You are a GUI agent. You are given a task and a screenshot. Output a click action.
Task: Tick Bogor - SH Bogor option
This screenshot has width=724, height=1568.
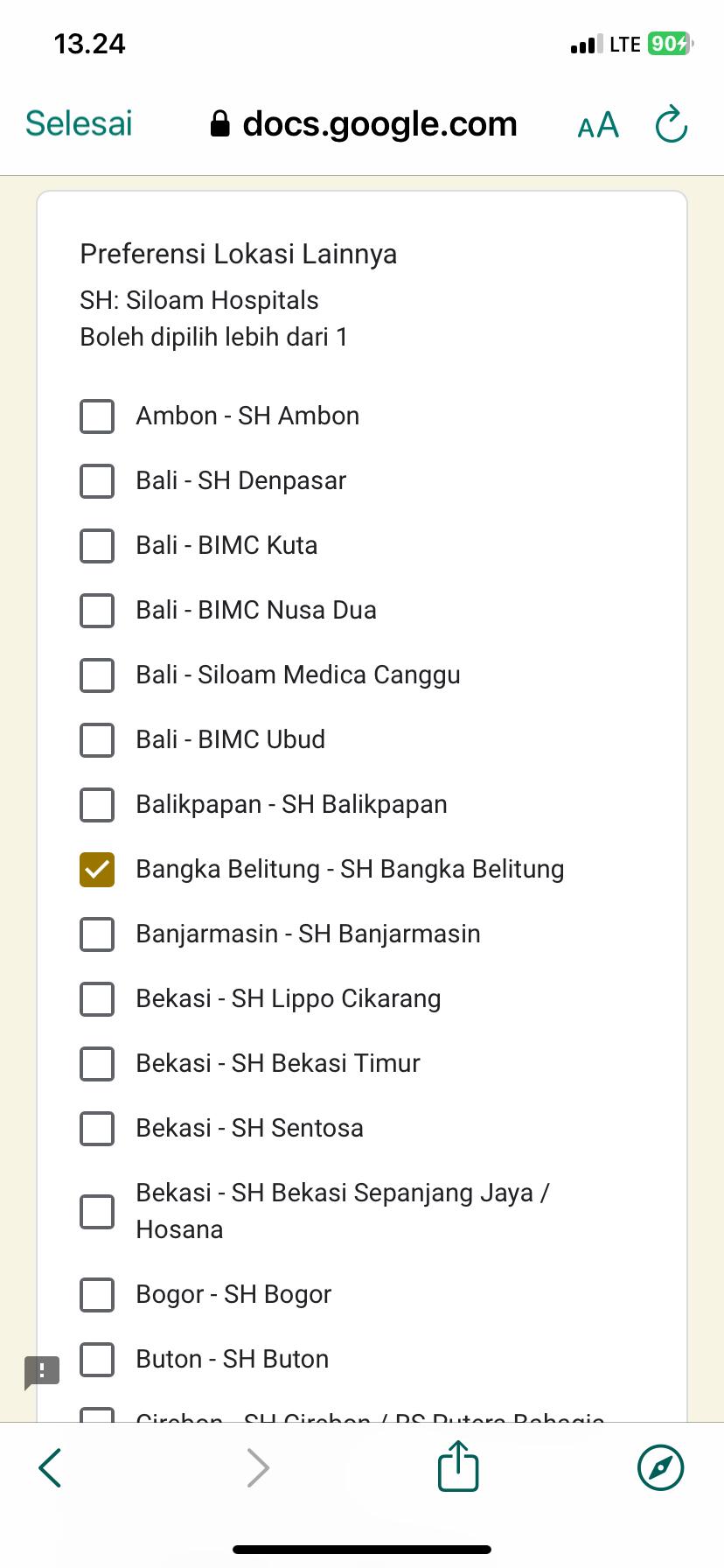click(97, 1294)
